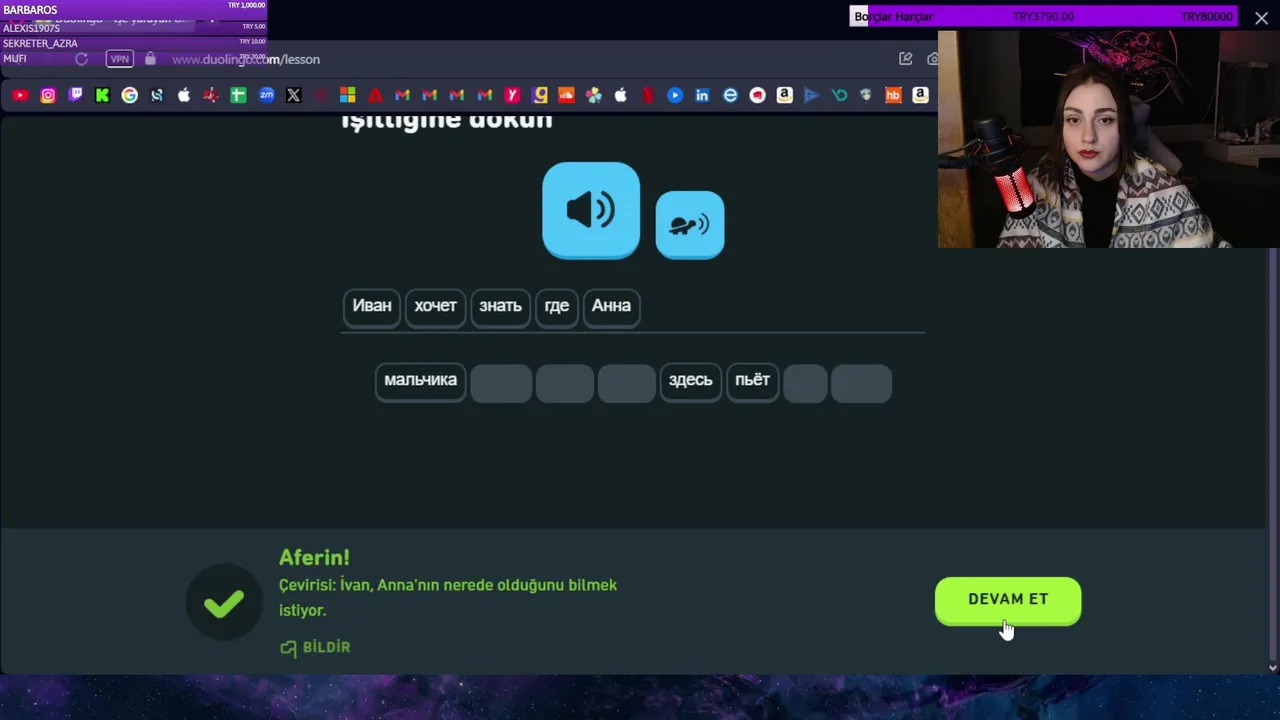Open the X (Twitter) bookmark
The height and width of the screenshot is (720, 1280).
(x=293, y=95)
